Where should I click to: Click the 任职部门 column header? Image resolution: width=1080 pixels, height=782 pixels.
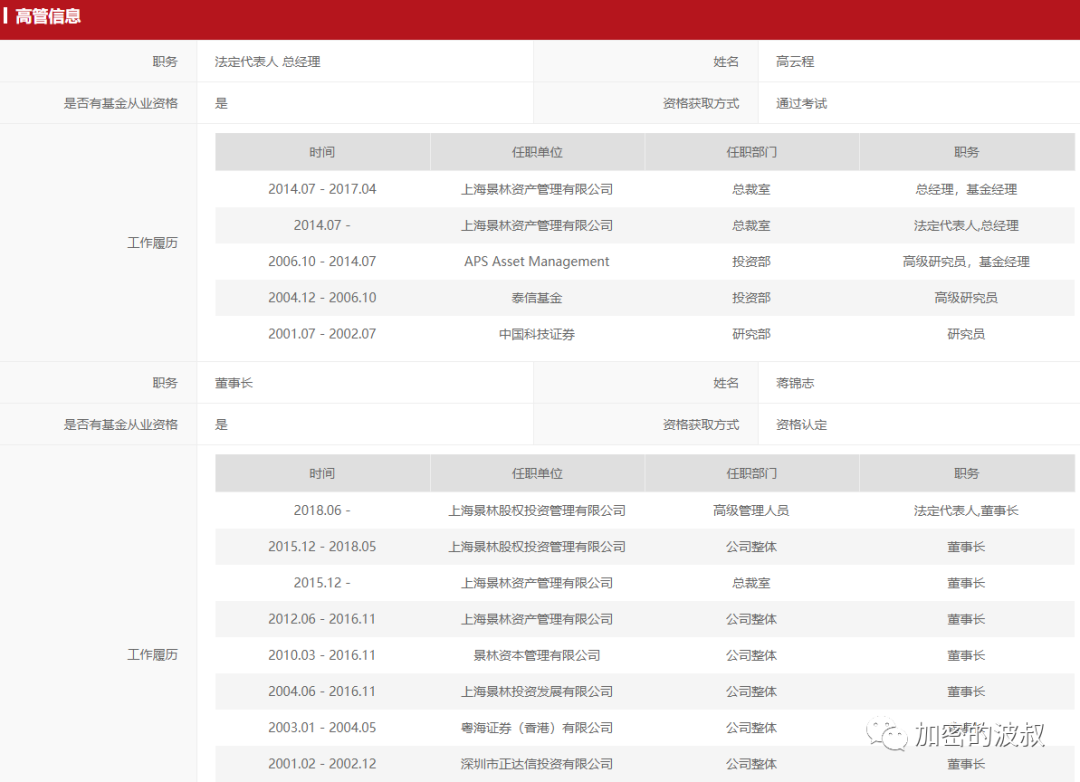click(x=751, y=151)
